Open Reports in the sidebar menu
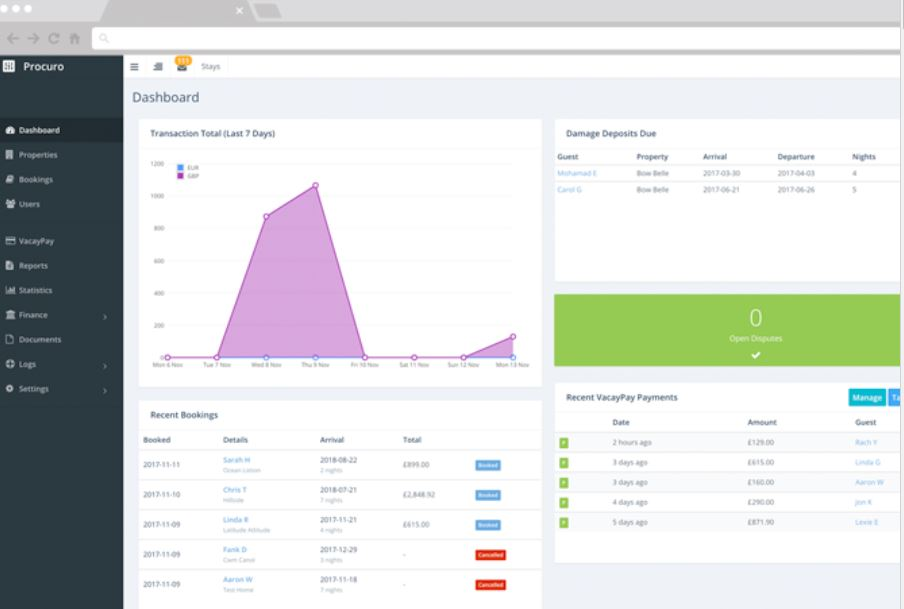The image size is (904, 609). click(27, 266)
